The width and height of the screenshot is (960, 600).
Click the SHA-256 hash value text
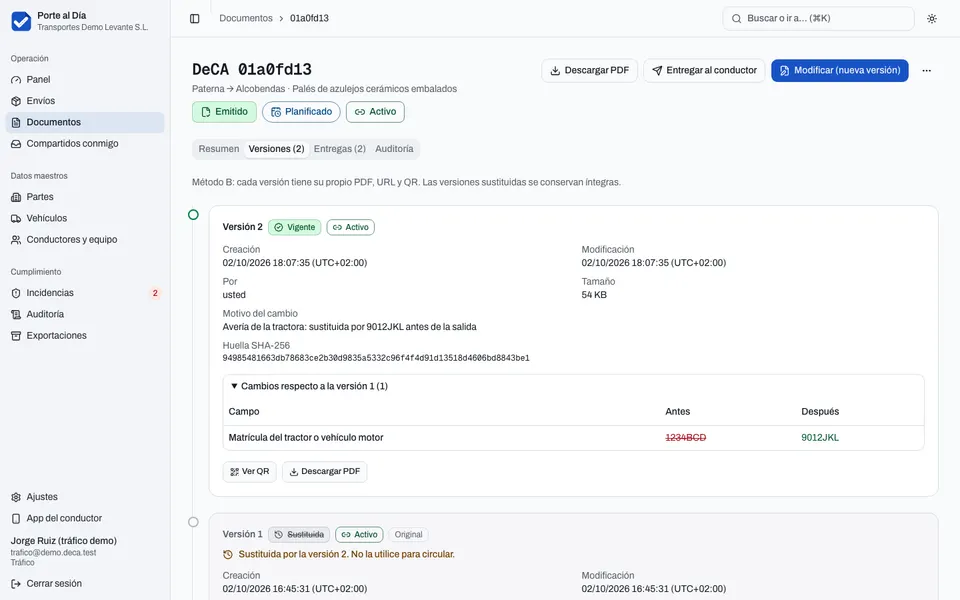pyautogui.click(x=376, y=358)
